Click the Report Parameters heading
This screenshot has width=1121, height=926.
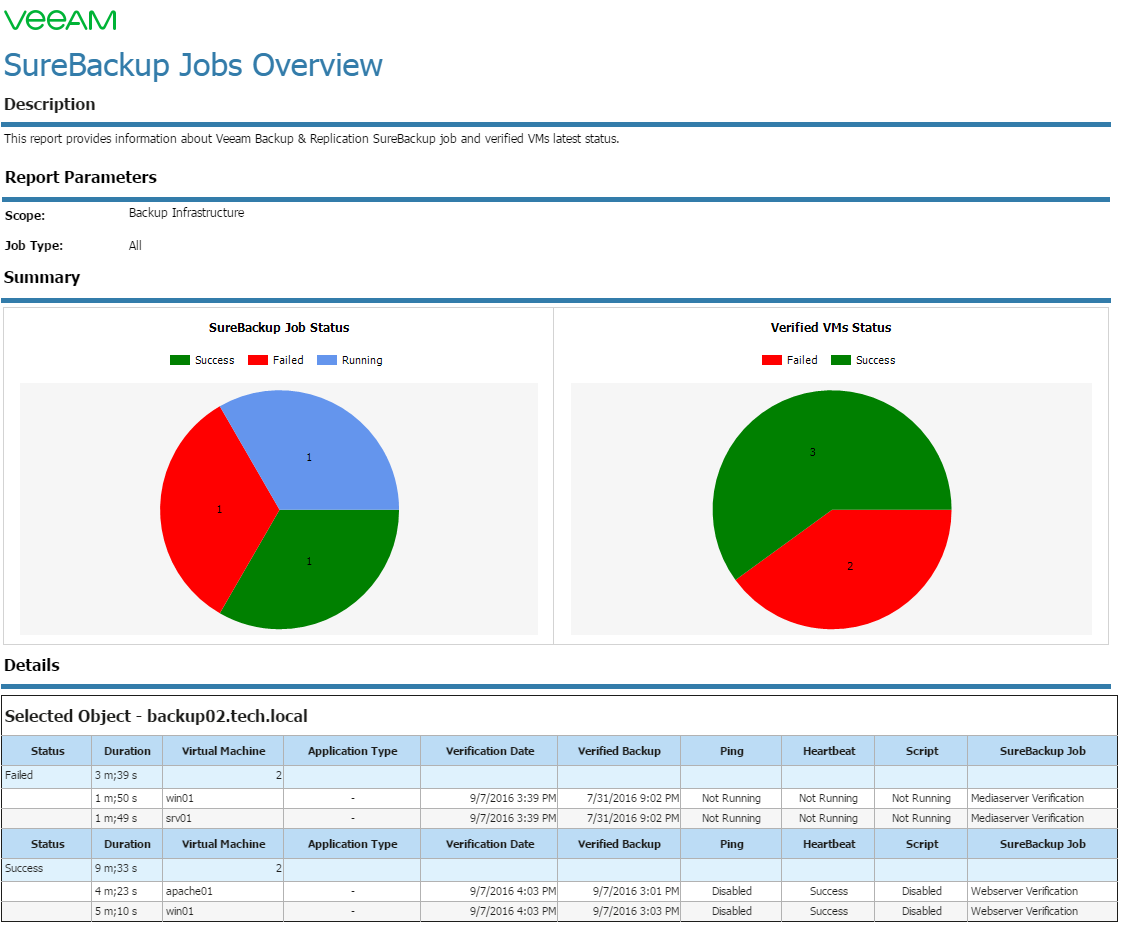click(81, 177)
